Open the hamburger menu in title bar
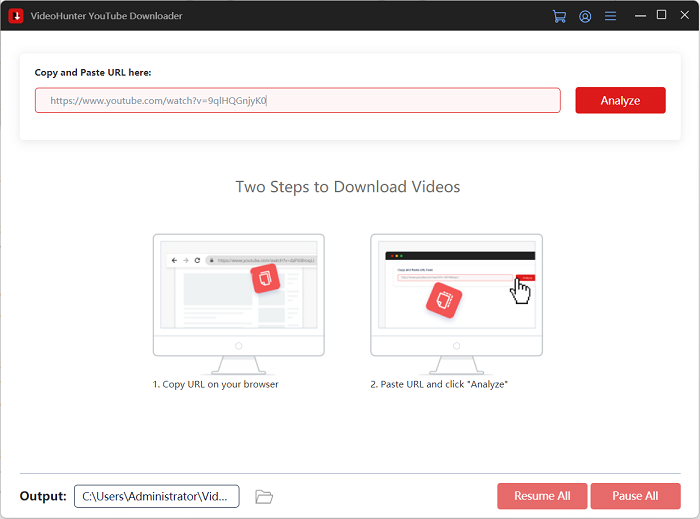 point(611,16)
